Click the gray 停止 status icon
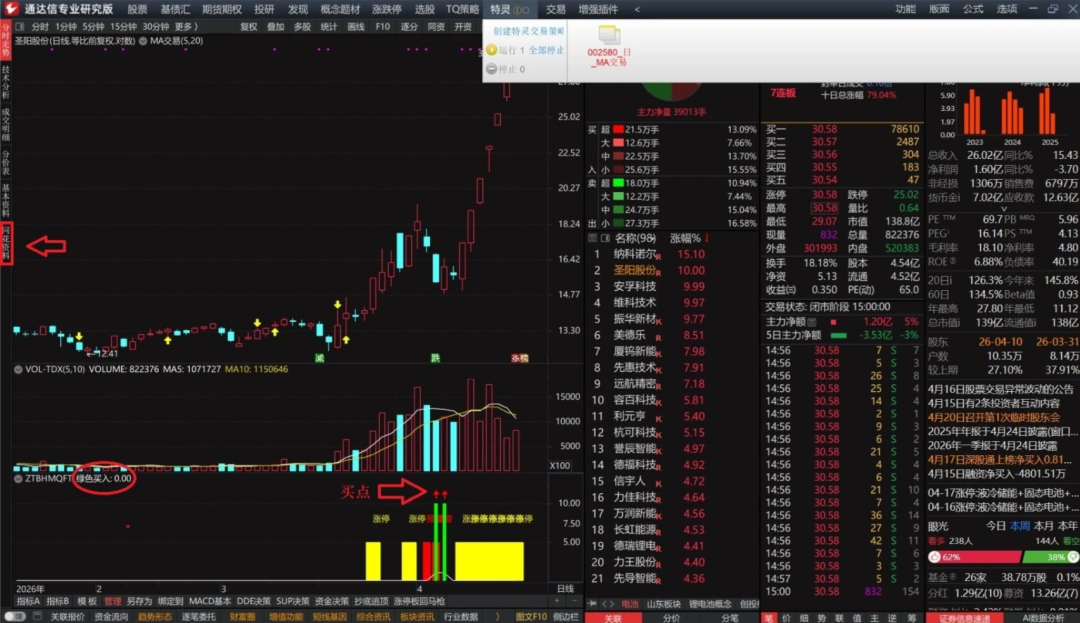This screenshot has height=623, width=1080. [x=490, y=69]
